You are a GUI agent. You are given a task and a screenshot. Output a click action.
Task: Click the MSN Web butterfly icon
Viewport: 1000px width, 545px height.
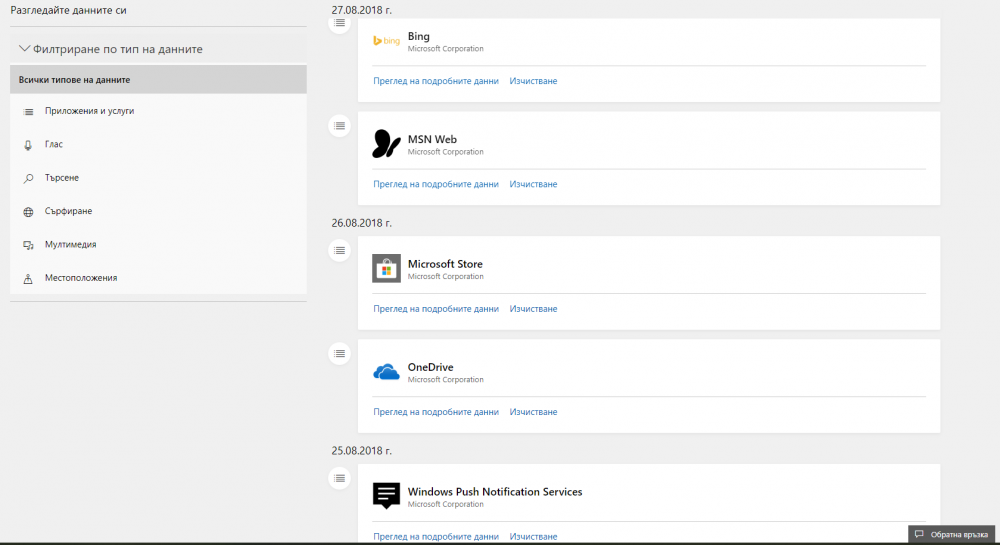tap(386, 143)
